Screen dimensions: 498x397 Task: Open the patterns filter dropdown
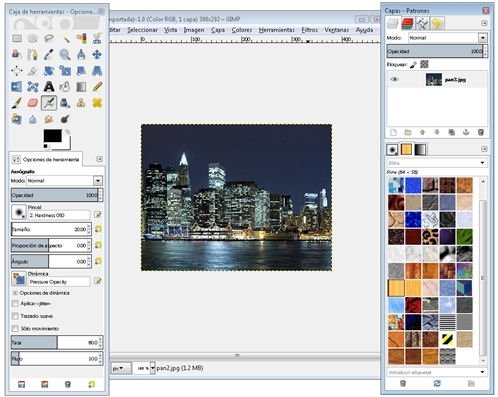[482, 163]
